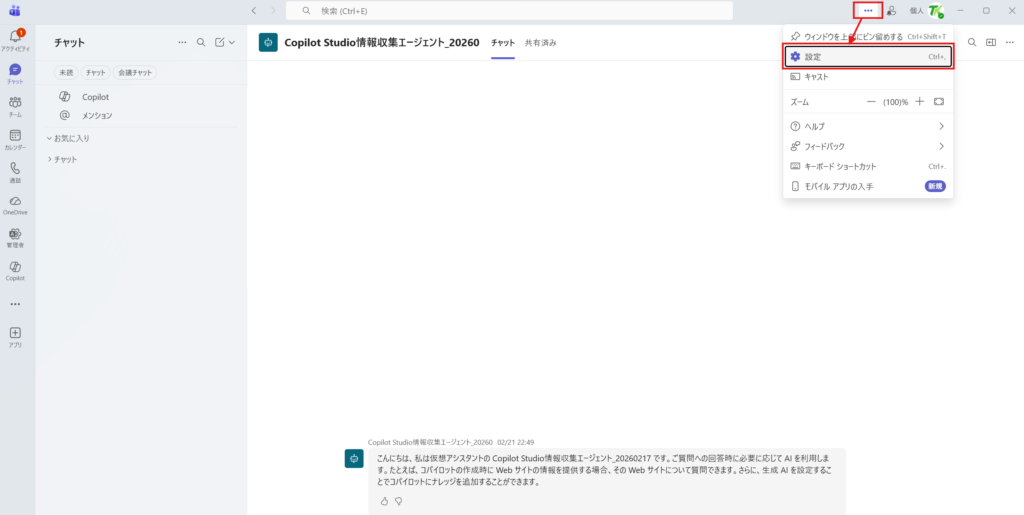Open OneDrive from the sidebar

(x=15, y=204)
